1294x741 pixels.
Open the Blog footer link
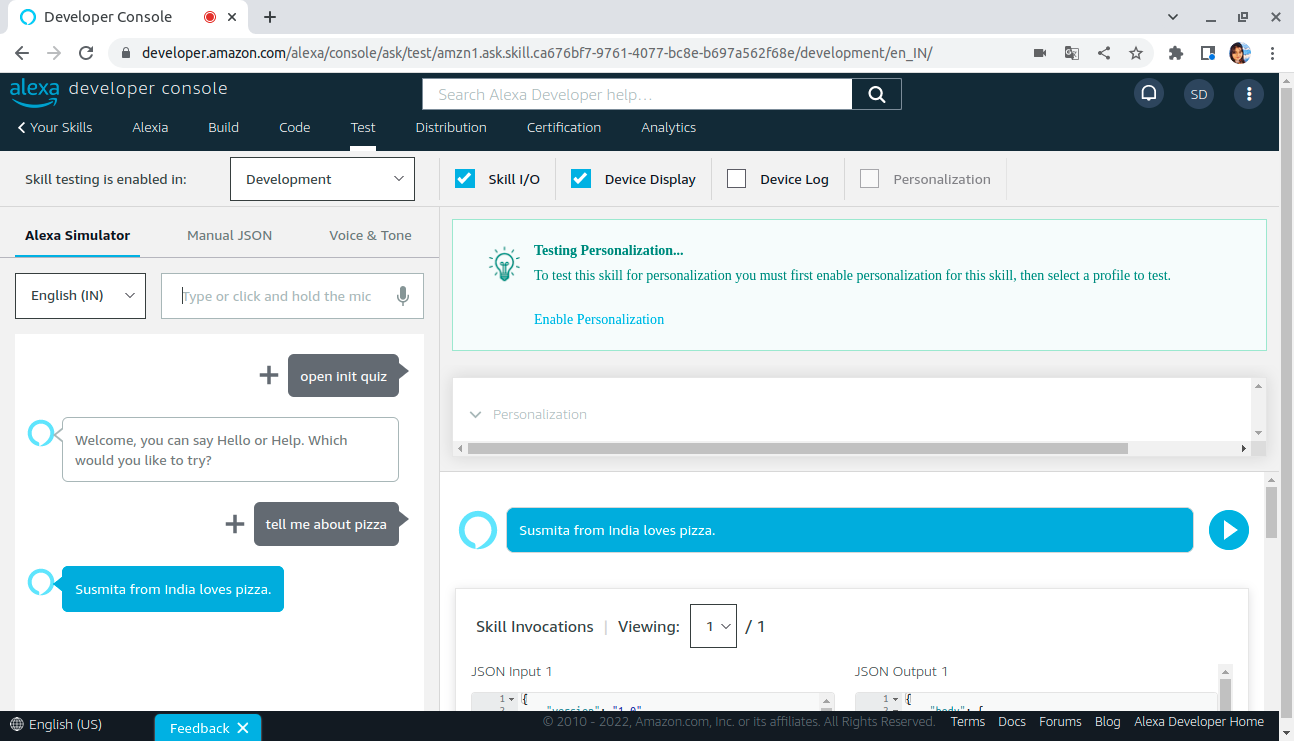pos(1107,721)
